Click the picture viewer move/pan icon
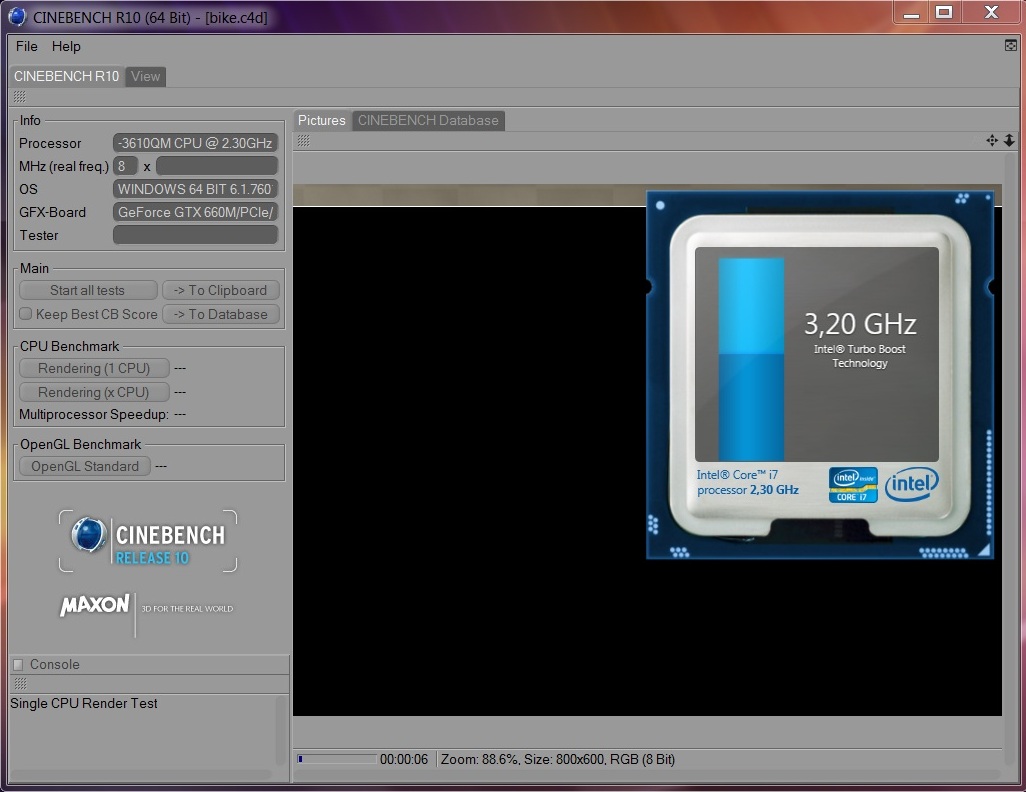Screen dimensions: 1026x792 [x=992, y=140]
